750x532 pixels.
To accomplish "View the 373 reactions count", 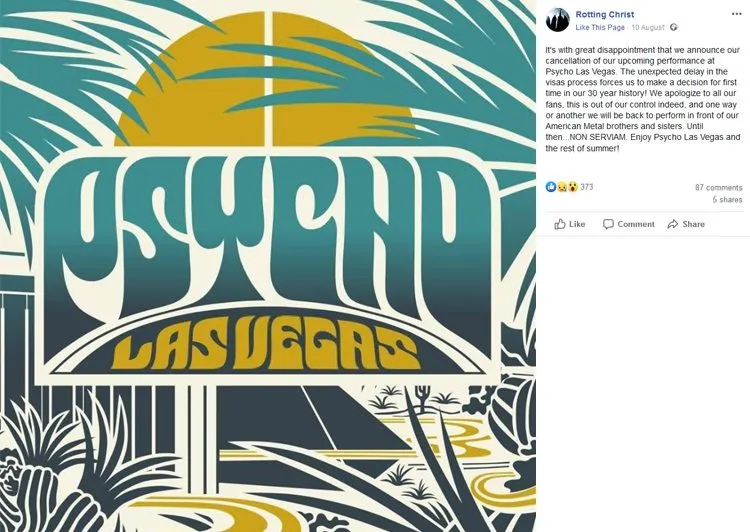I will [x=586, y=187].
